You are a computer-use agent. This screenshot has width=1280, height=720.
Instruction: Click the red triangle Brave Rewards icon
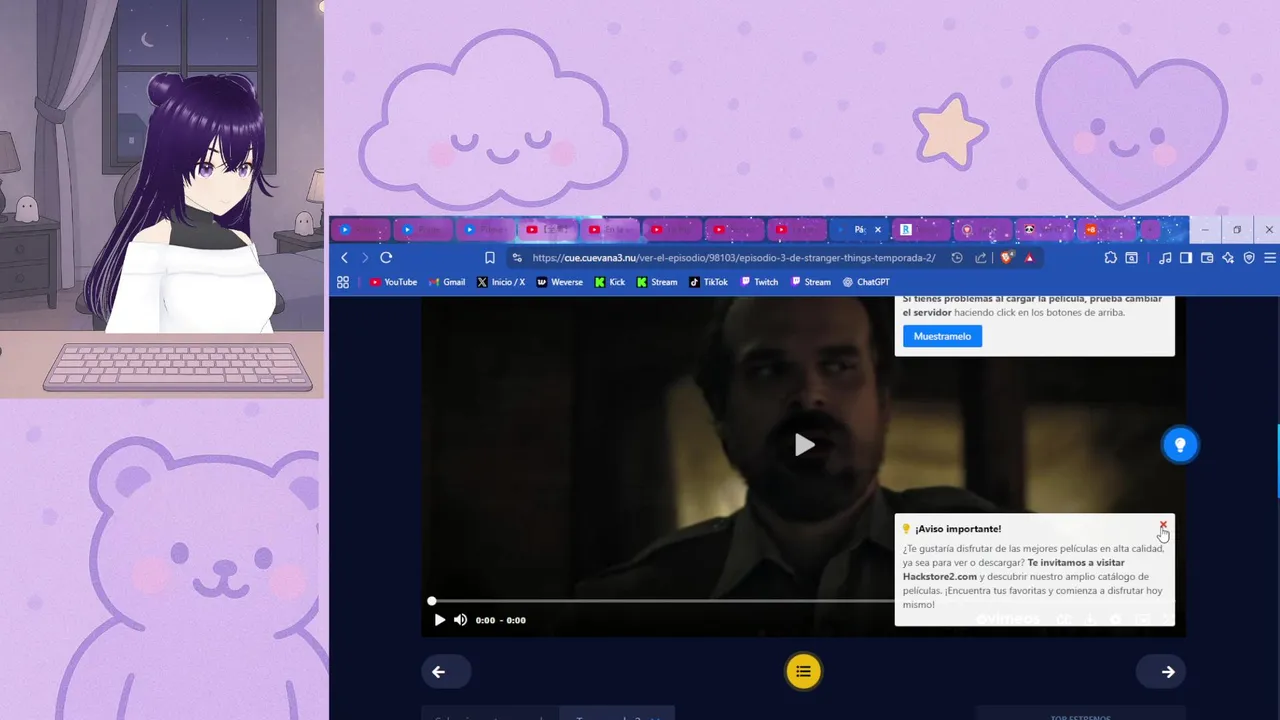(x=1029, y=258)
